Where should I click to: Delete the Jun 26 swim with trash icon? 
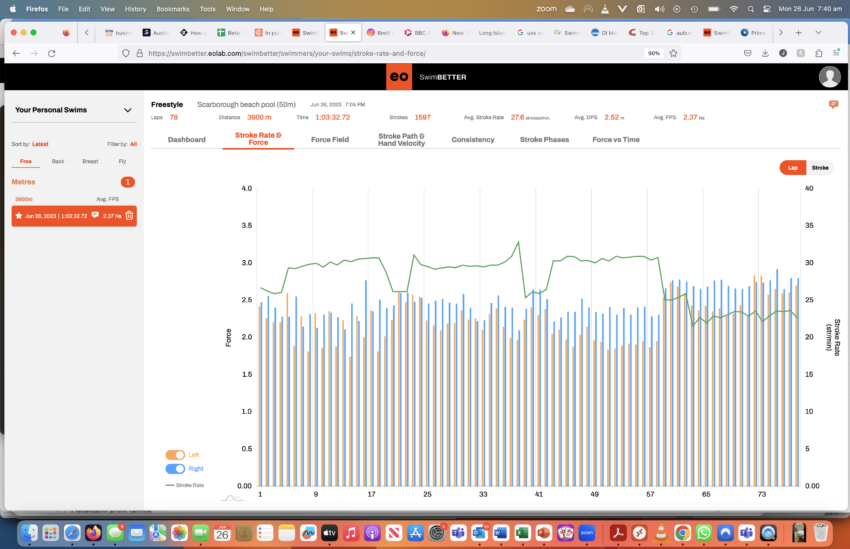pos(130,215)
